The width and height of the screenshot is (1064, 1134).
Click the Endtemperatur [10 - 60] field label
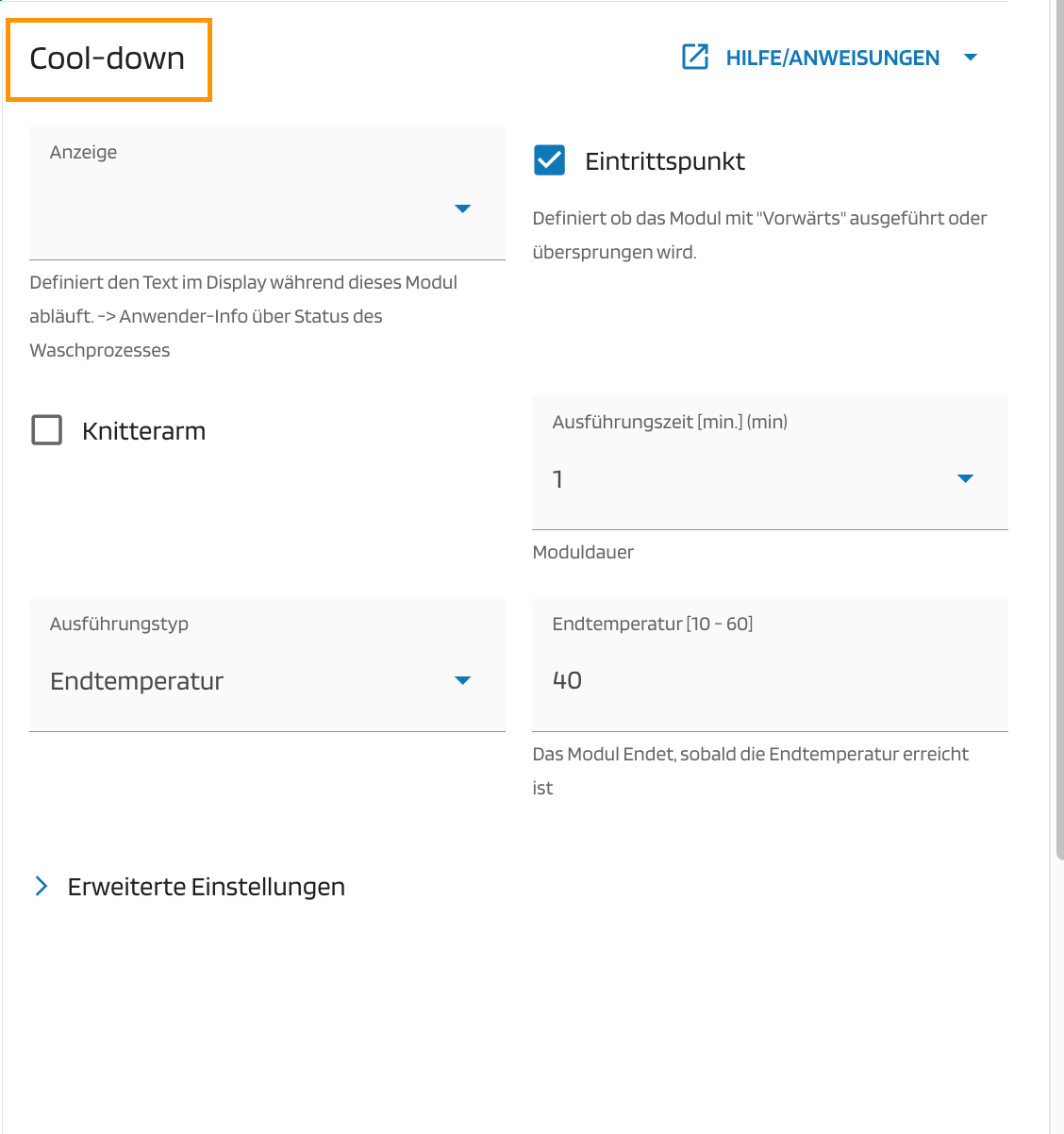[652, 625]
